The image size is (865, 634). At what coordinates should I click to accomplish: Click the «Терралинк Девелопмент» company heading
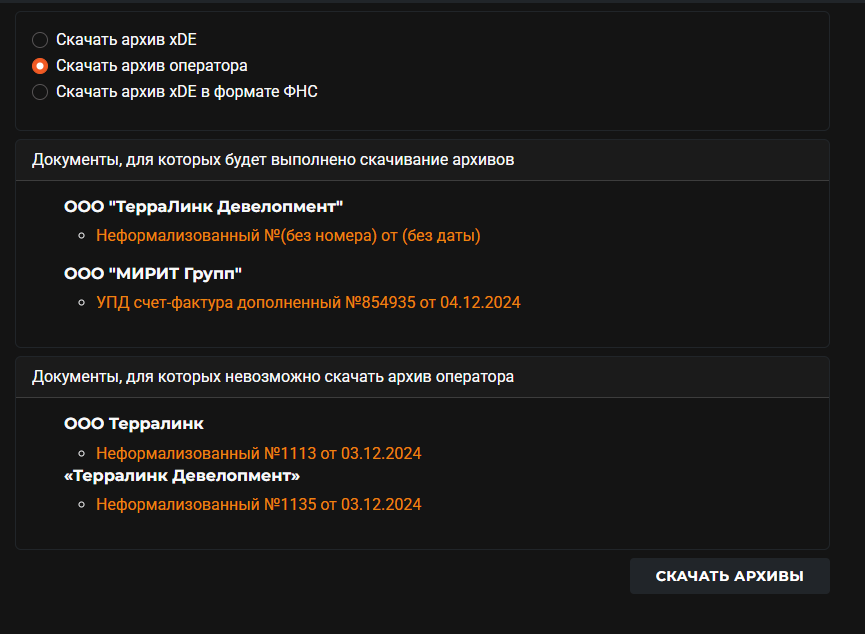182,476
